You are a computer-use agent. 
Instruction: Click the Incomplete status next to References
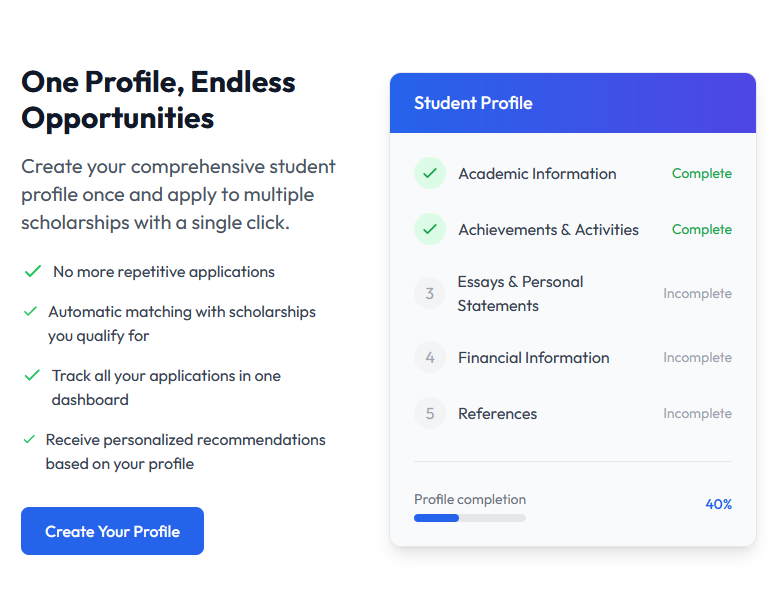coord(697,413)
